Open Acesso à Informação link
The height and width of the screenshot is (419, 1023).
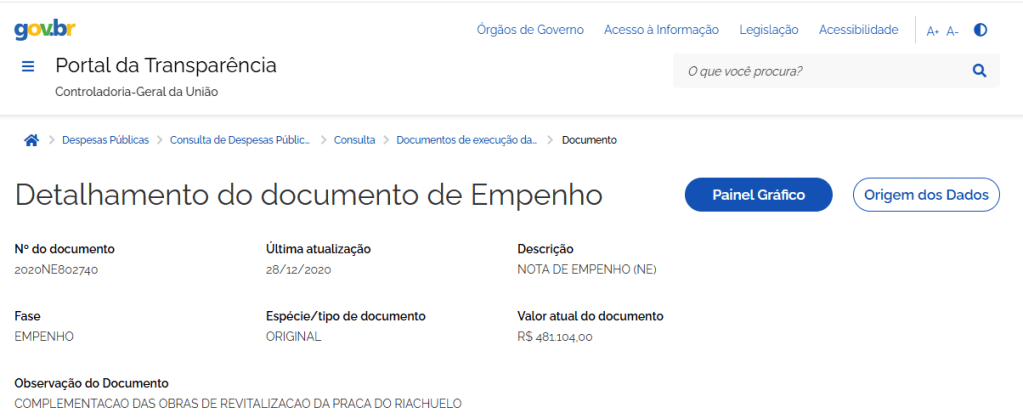[661, 30]
